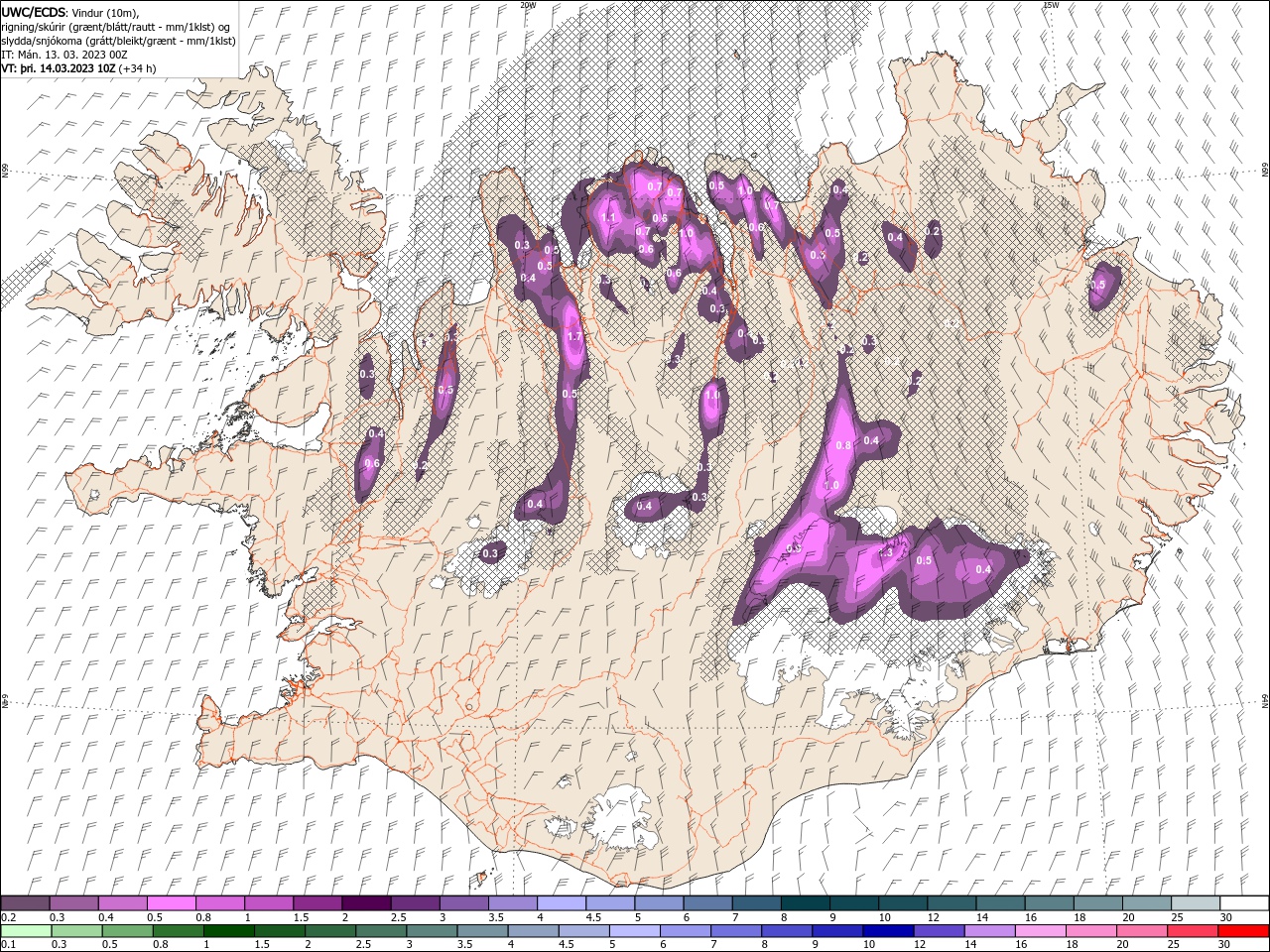Screen dimensions: 1270x952
Task: Click the snow legend swatch between 0.2 and 0.3
Action: [x=25, y=903]
